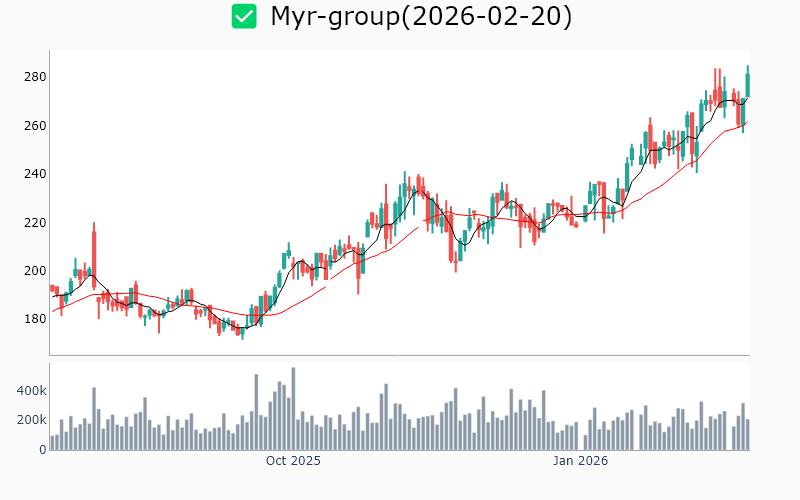Viewport: 800px width, 500px height.
Task: Click the 180 price axis label
Action: tap(34, 319)
